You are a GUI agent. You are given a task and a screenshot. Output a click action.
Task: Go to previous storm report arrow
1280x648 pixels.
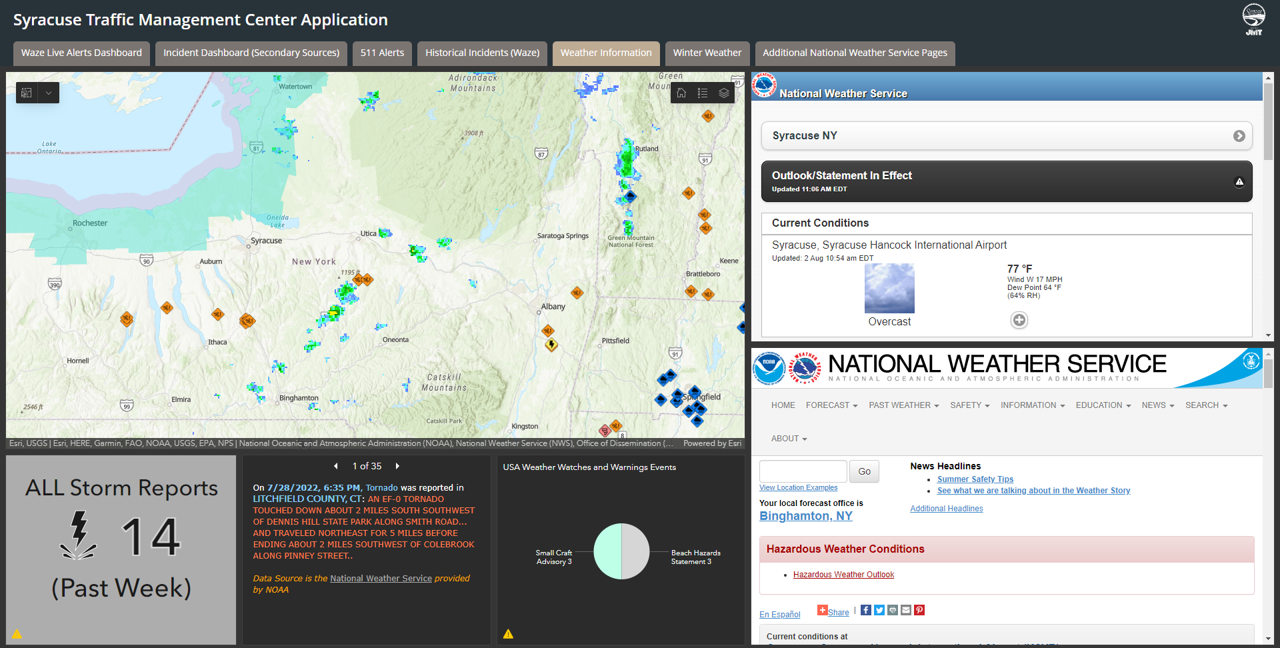point(336,466)
